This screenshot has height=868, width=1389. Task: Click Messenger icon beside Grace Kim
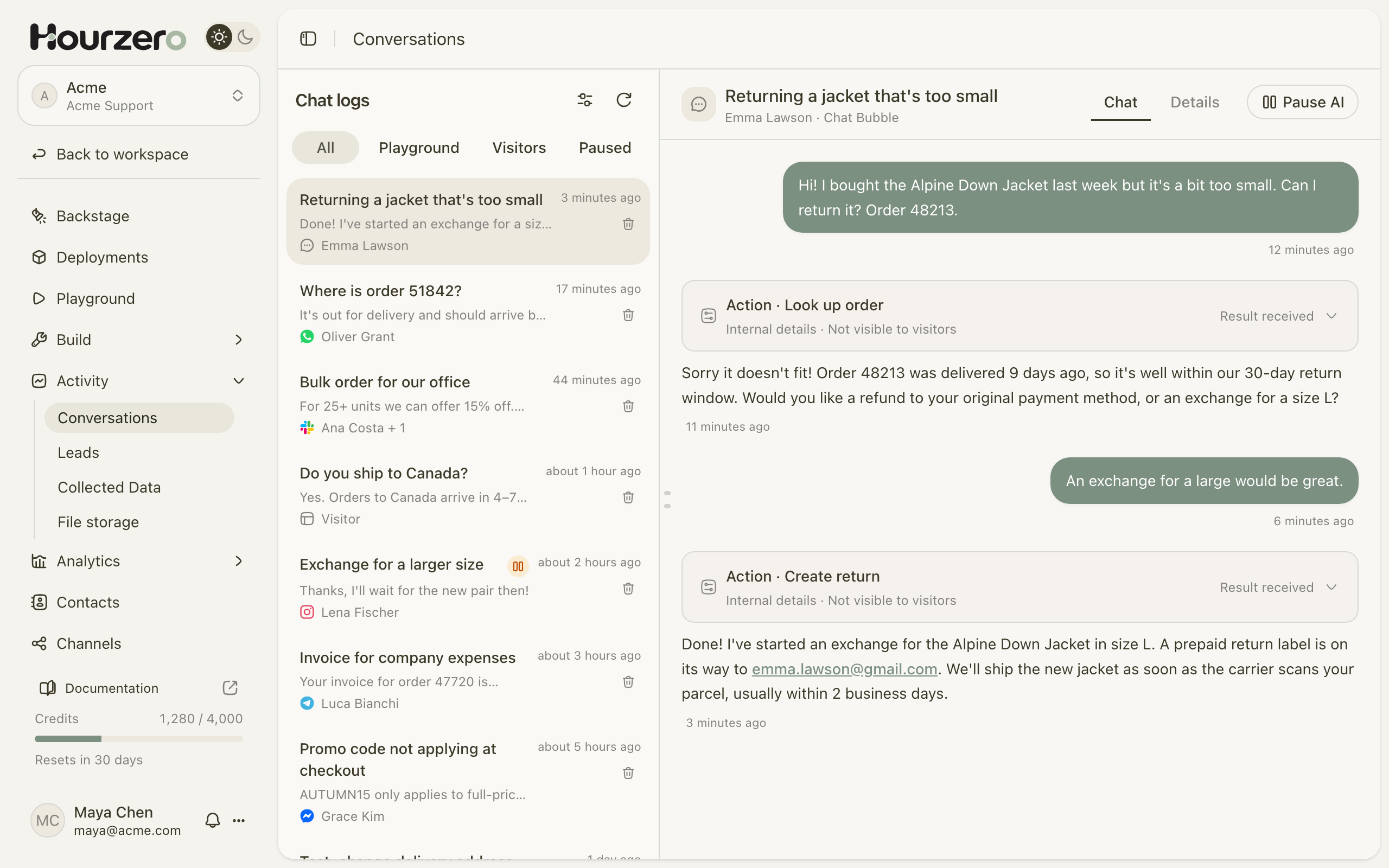pyautogui.click(x=307, y=816)
